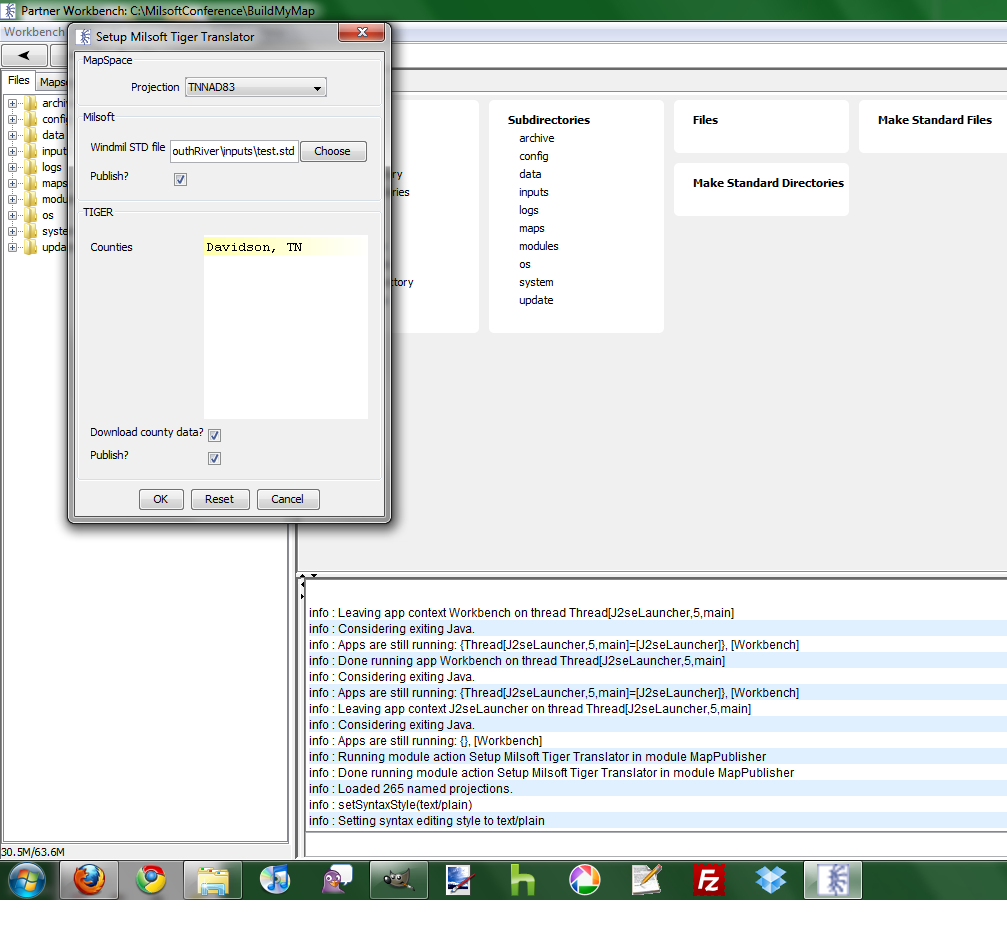
Task: Open Windows Explorer taskbar icon
Action: pyautogui.click(x=213, y=879)
